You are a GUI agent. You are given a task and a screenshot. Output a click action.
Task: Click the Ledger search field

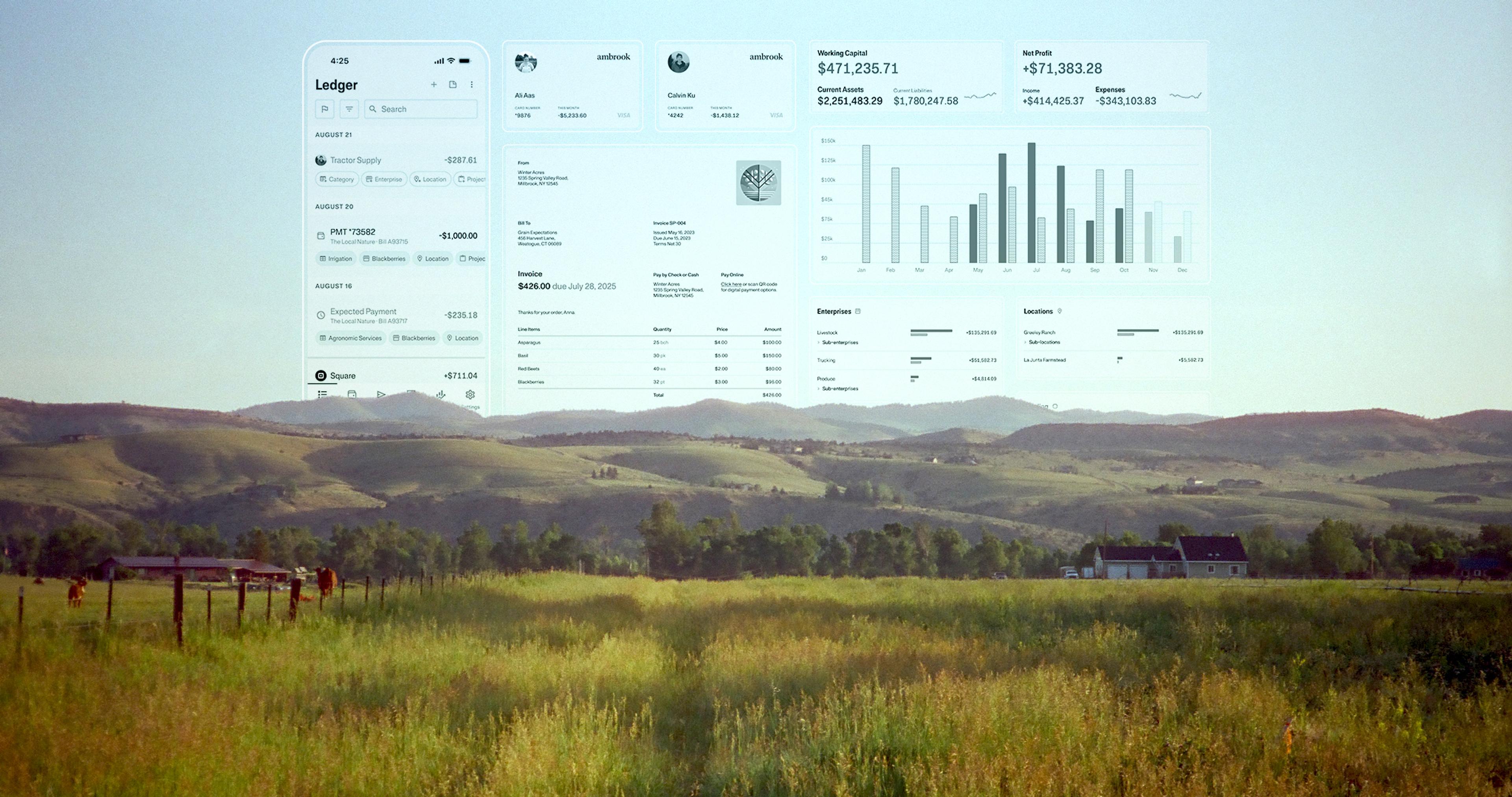(x=421, y=109)
